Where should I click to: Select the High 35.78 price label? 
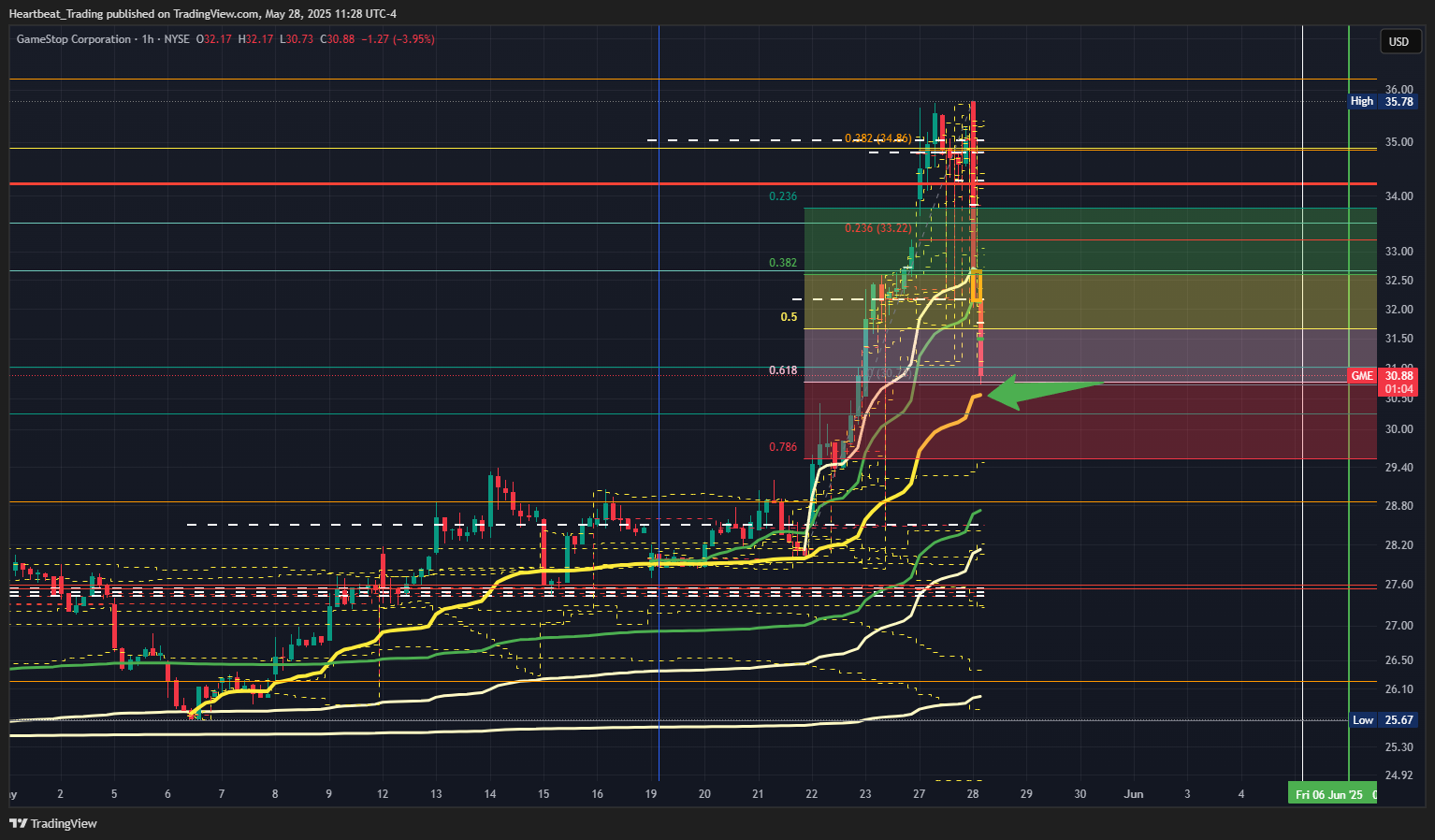1383,101
